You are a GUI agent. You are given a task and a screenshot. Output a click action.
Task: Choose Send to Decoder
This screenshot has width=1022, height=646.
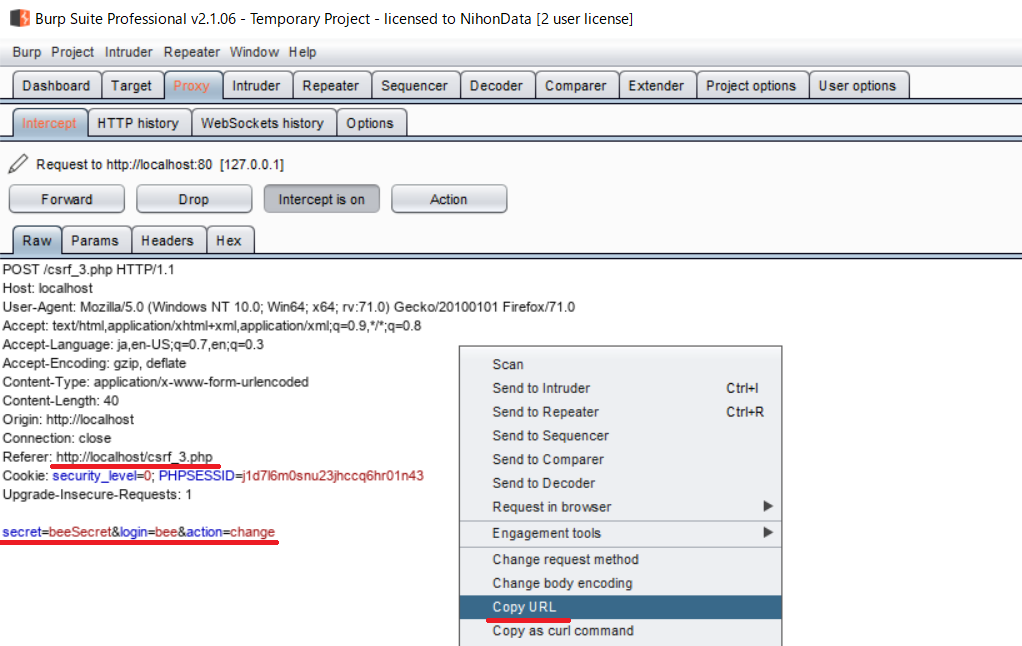coord(620,483)
